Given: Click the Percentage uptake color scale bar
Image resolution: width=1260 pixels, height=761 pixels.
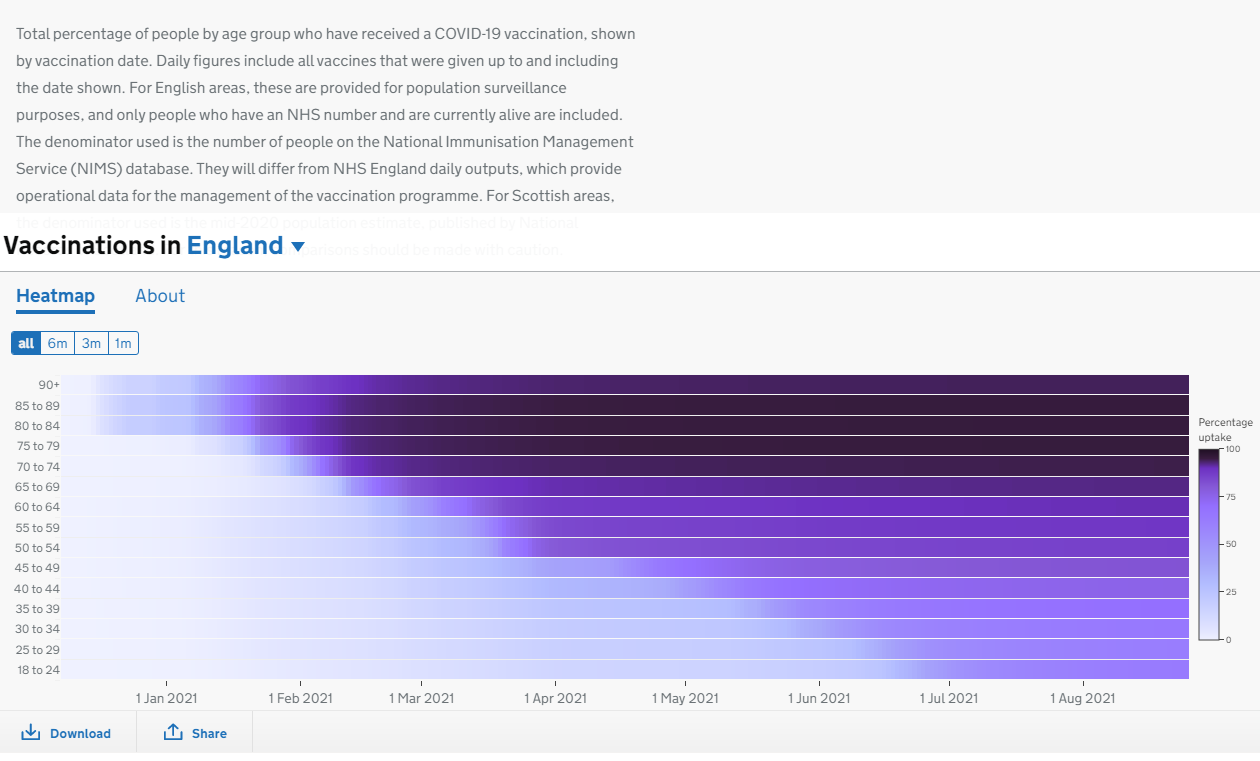Looking at the screenshot, I should tap(1208, 544).
